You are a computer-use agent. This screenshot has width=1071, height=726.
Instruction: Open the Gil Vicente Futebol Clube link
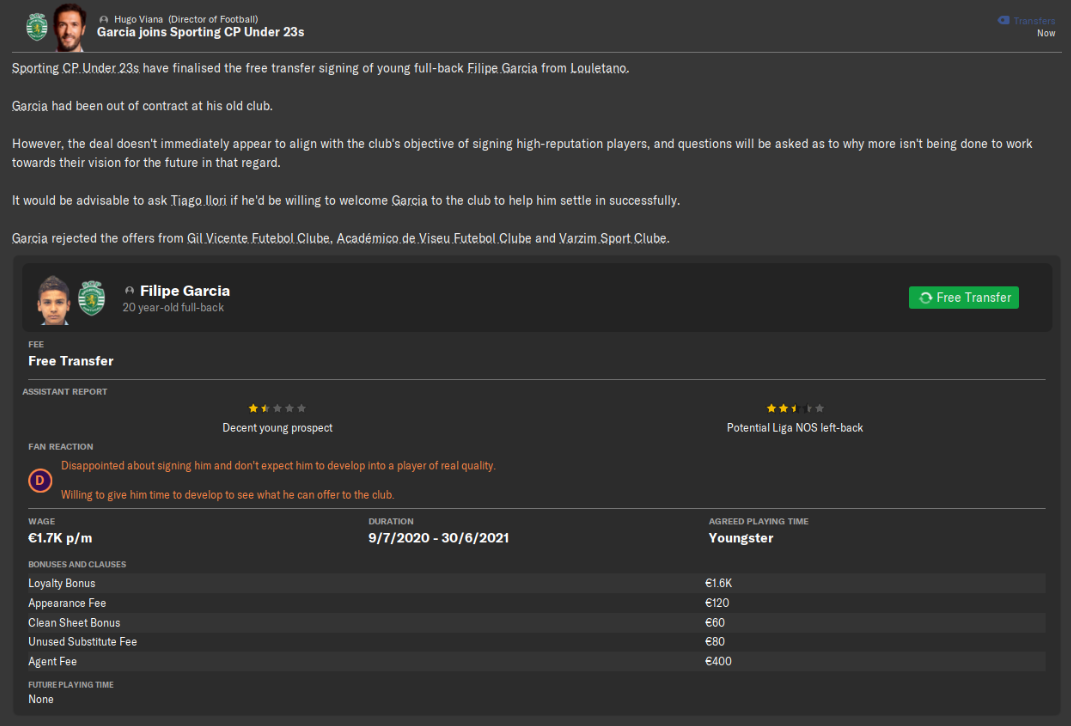coord(258,238)
